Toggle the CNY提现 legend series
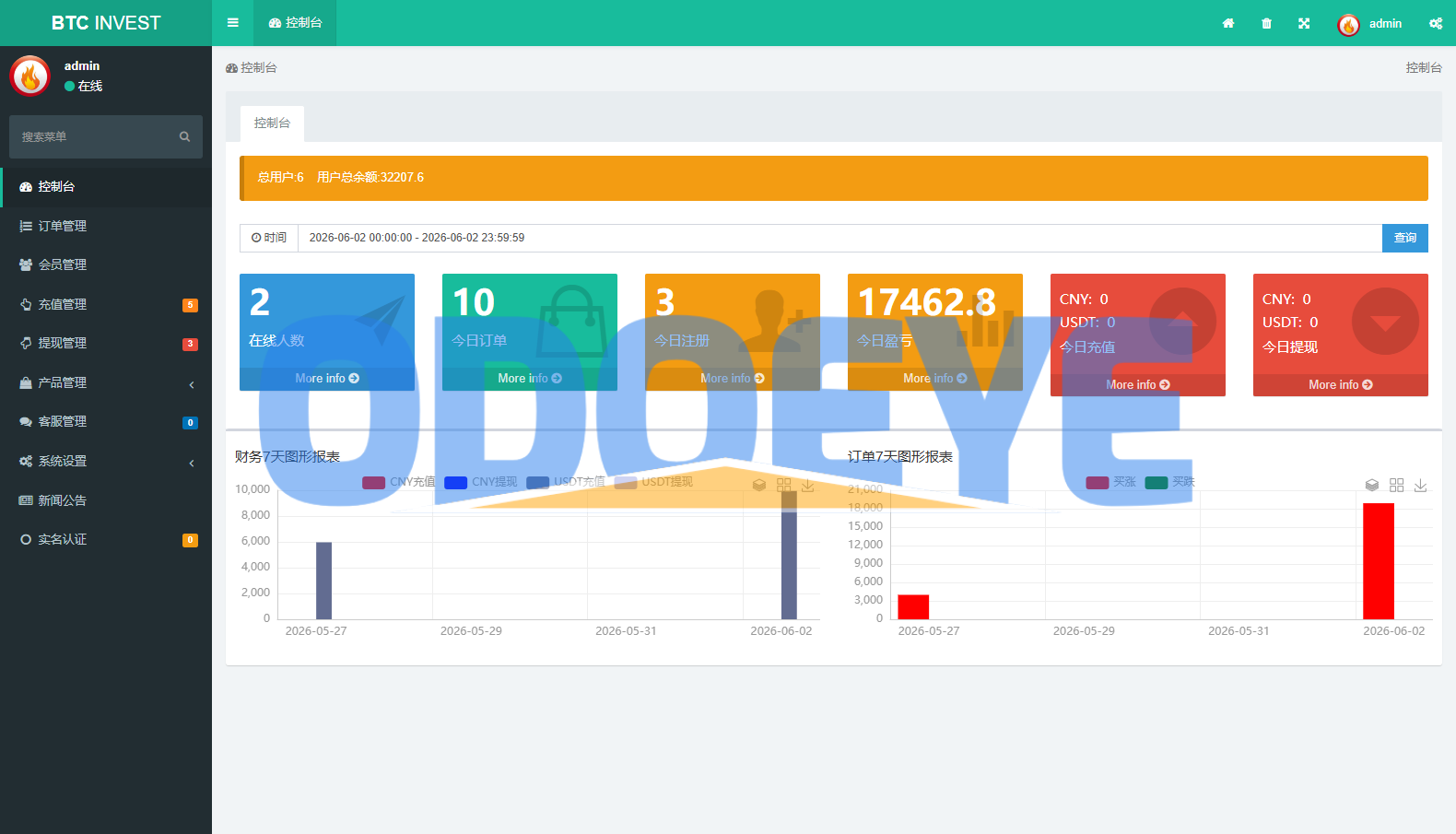The image size is (1456, 834). [x=480, y=482]
